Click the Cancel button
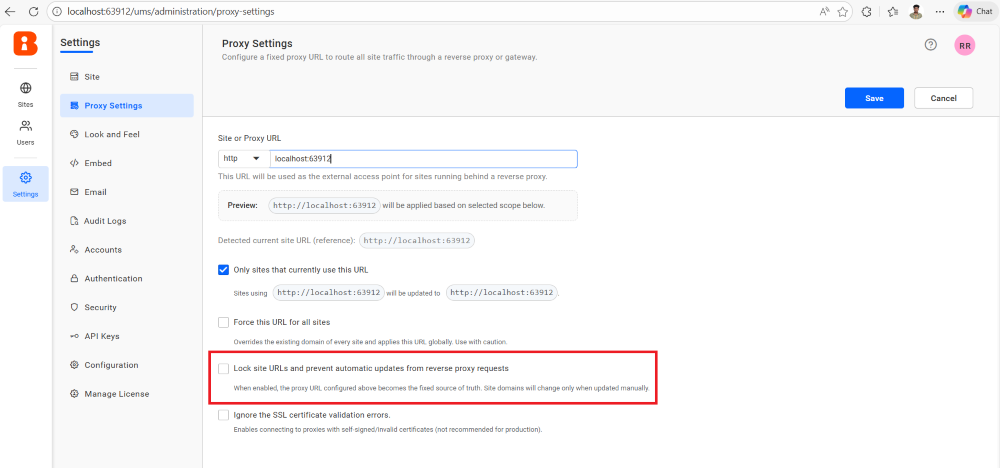 coord(943,98)
